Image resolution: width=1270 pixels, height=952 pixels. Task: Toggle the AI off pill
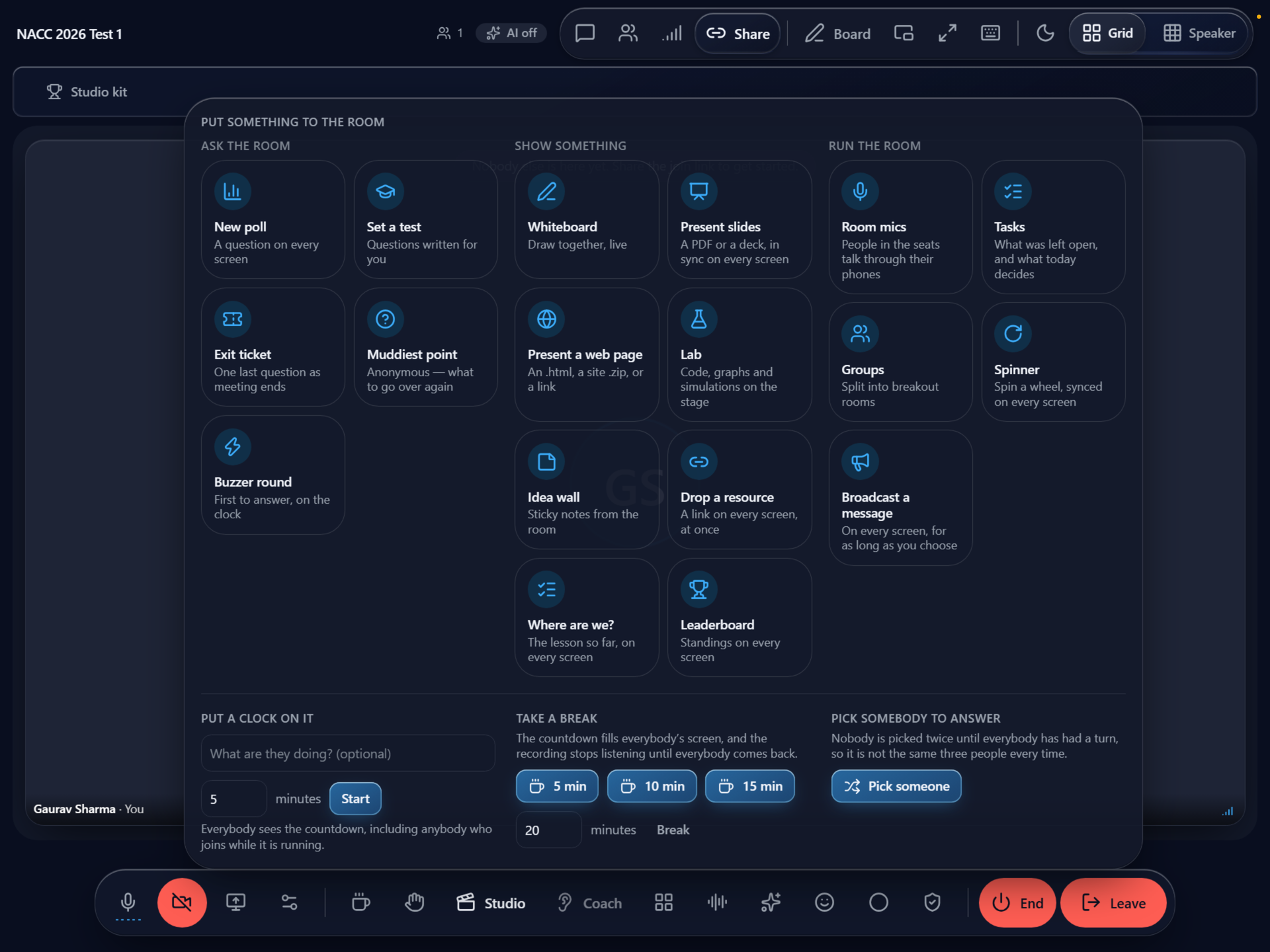(511, 33)
